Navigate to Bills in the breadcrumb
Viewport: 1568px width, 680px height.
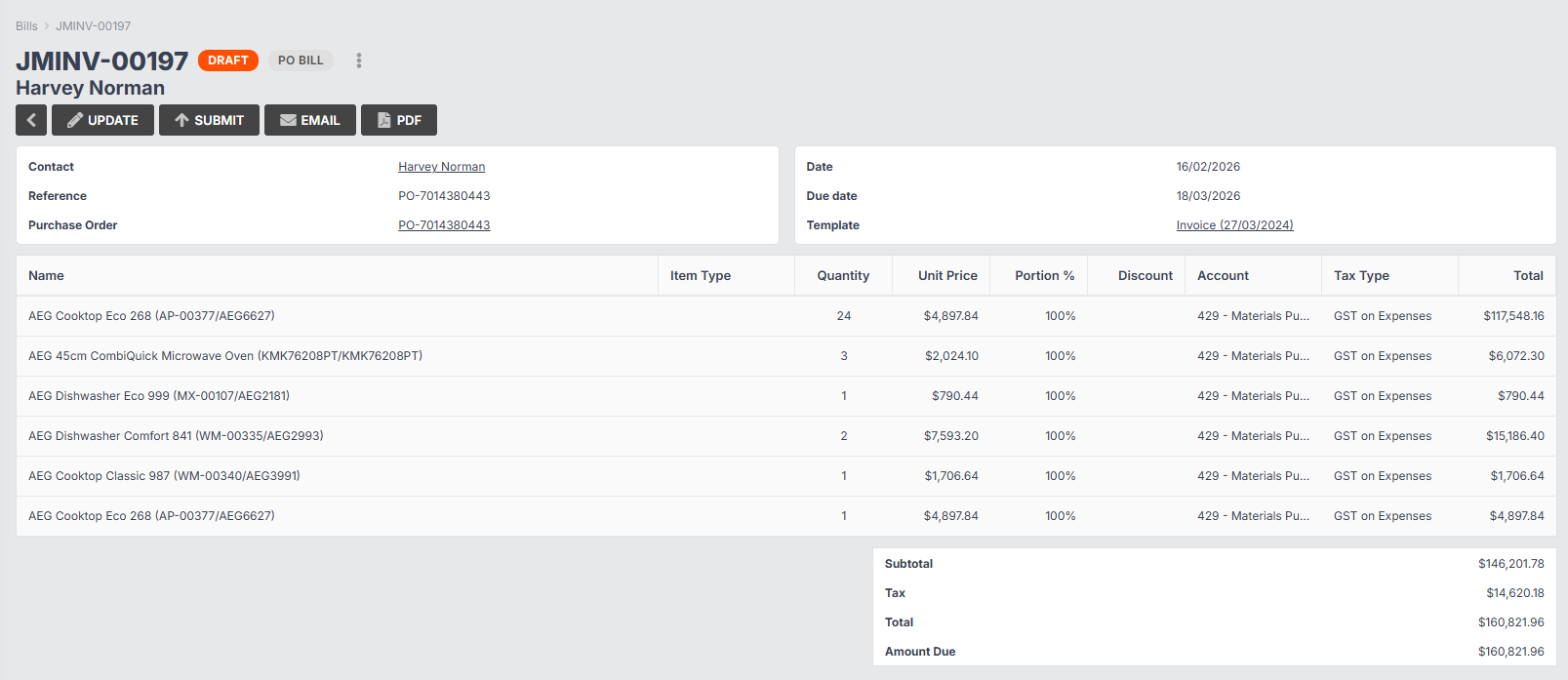26,26
